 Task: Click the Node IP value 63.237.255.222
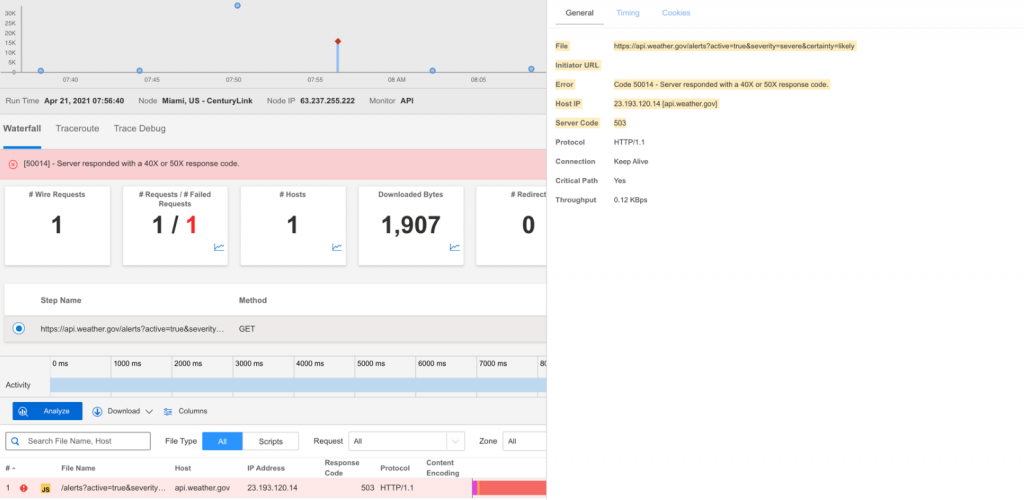327,101
